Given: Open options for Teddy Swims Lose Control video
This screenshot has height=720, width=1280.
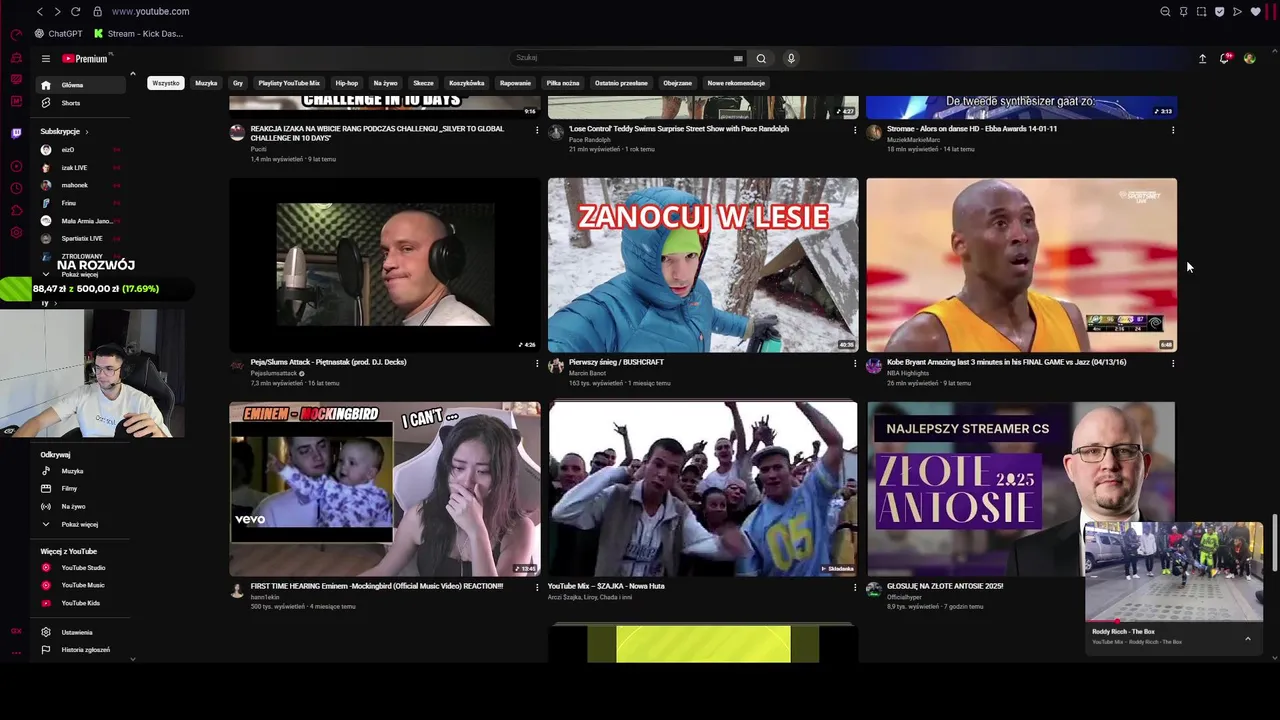Looking at the screenshot, I should [x=854, y=129].
